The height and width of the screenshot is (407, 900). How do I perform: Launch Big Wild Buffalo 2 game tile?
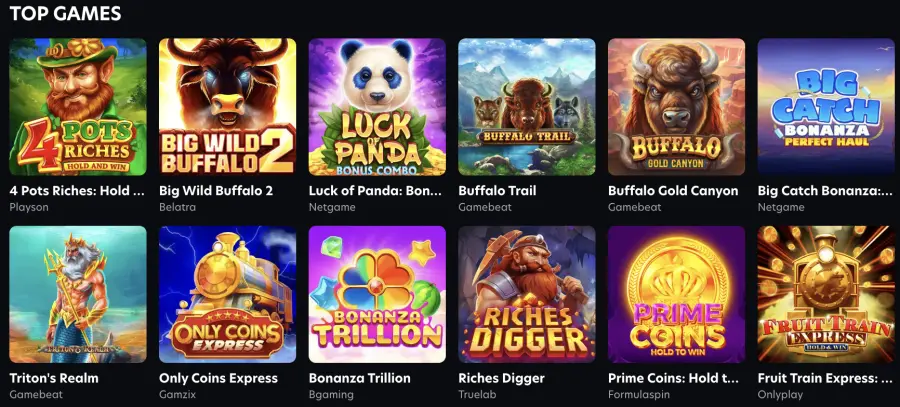pyautogui.click(x=227, y=107)
